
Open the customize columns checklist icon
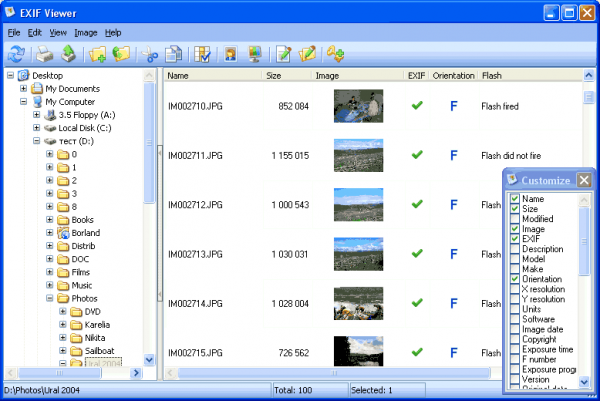(203, 55)
